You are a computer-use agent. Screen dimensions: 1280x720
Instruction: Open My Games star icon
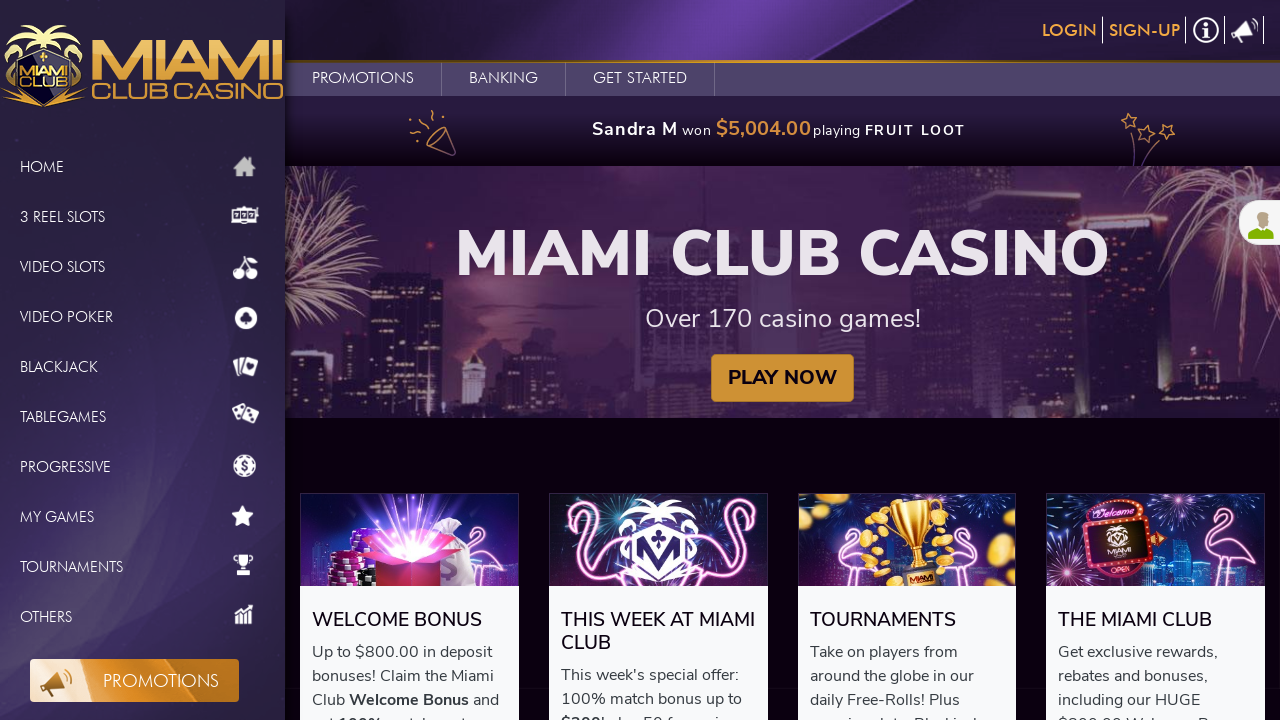(242, 516)
